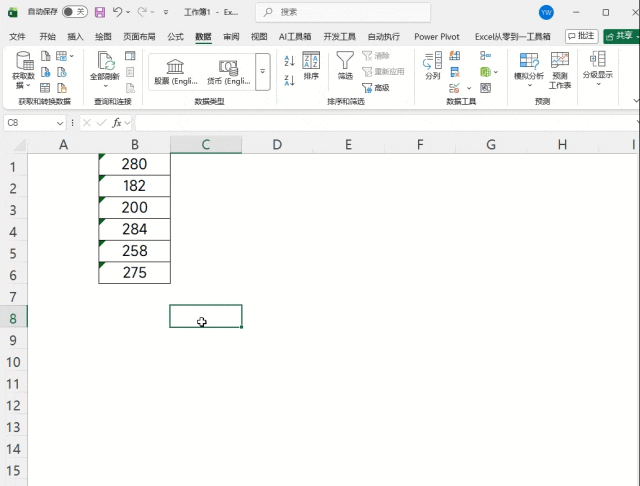Click the 共享 share button
Image resolution: width=640 pixels, height=486 pixels.
(622, 36)
